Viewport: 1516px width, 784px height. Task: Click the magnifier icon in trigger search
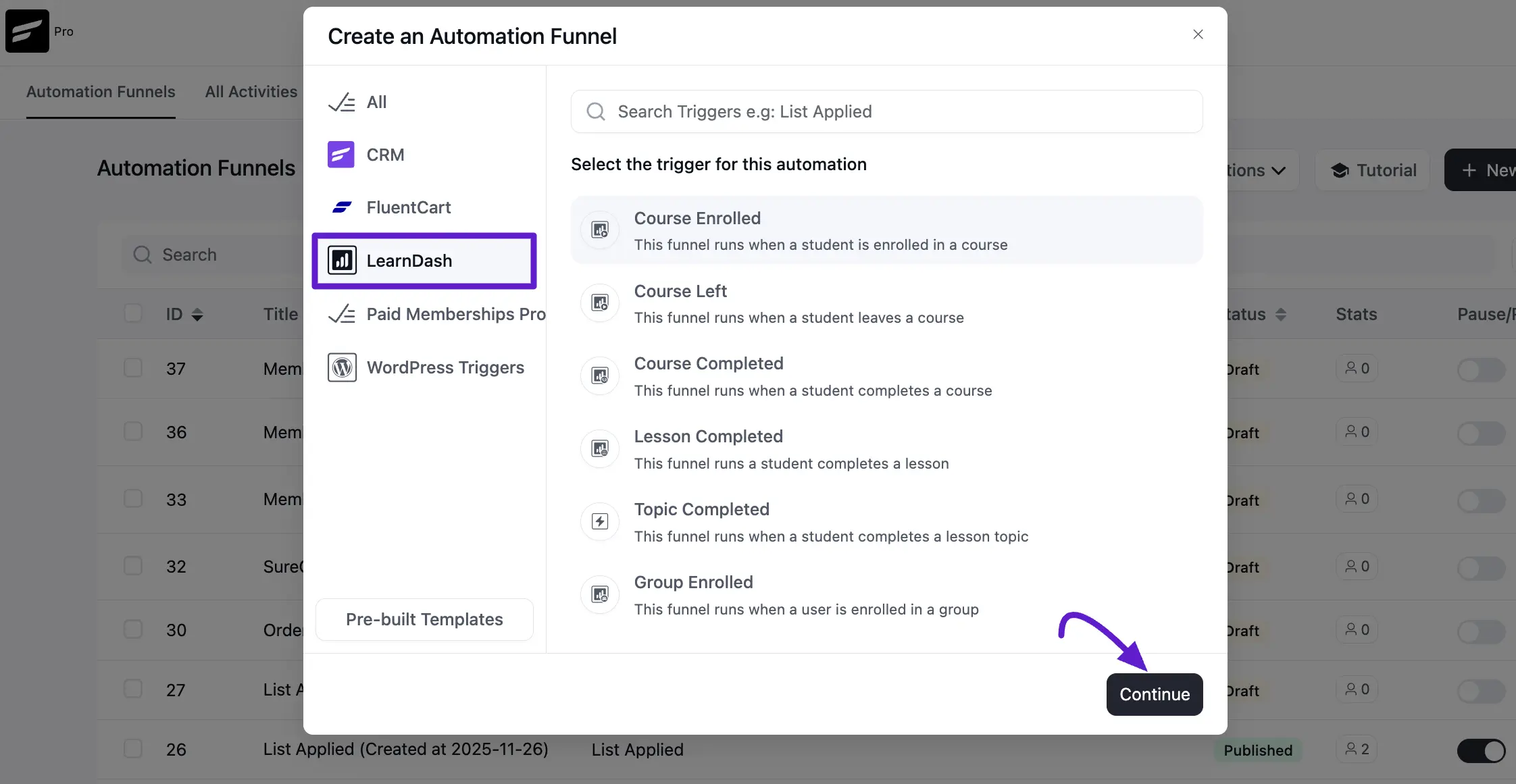(x=595, y=111)
